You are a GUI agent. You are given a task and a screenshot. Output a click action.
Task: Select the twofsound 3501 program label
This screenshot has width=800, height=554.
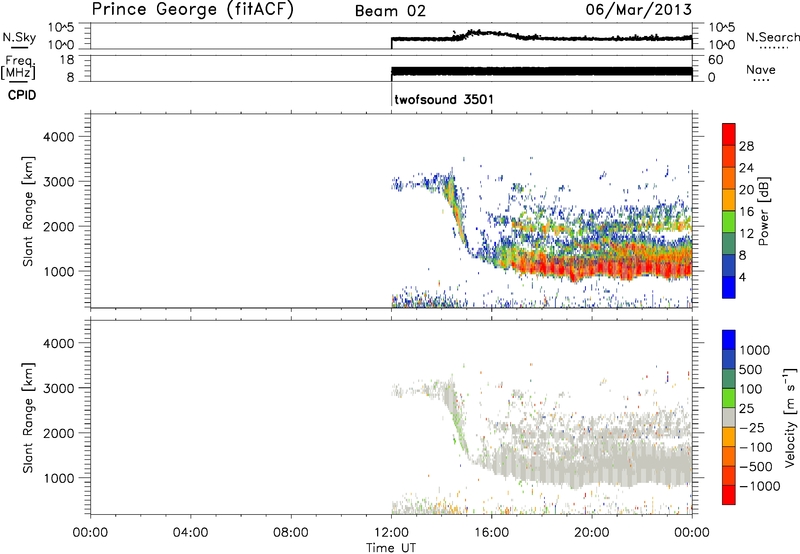pyautogui.click(x=444, y=99)
